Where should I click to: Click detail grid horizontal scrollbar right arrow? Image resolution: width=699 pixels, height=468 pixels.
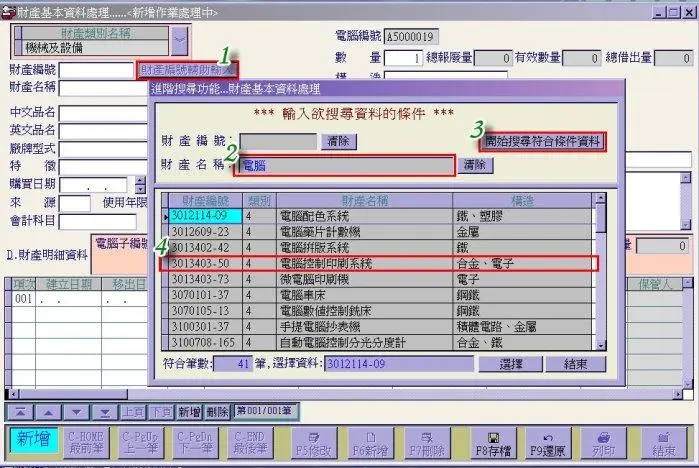coord(678,394)
